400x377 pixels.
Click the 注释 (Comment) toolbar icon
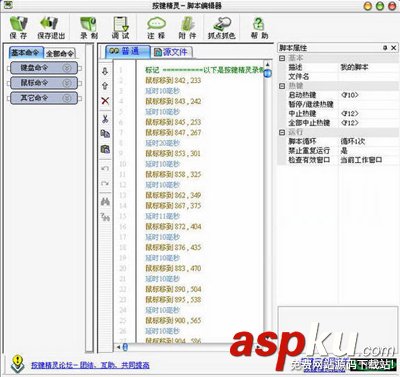(156, 27)
